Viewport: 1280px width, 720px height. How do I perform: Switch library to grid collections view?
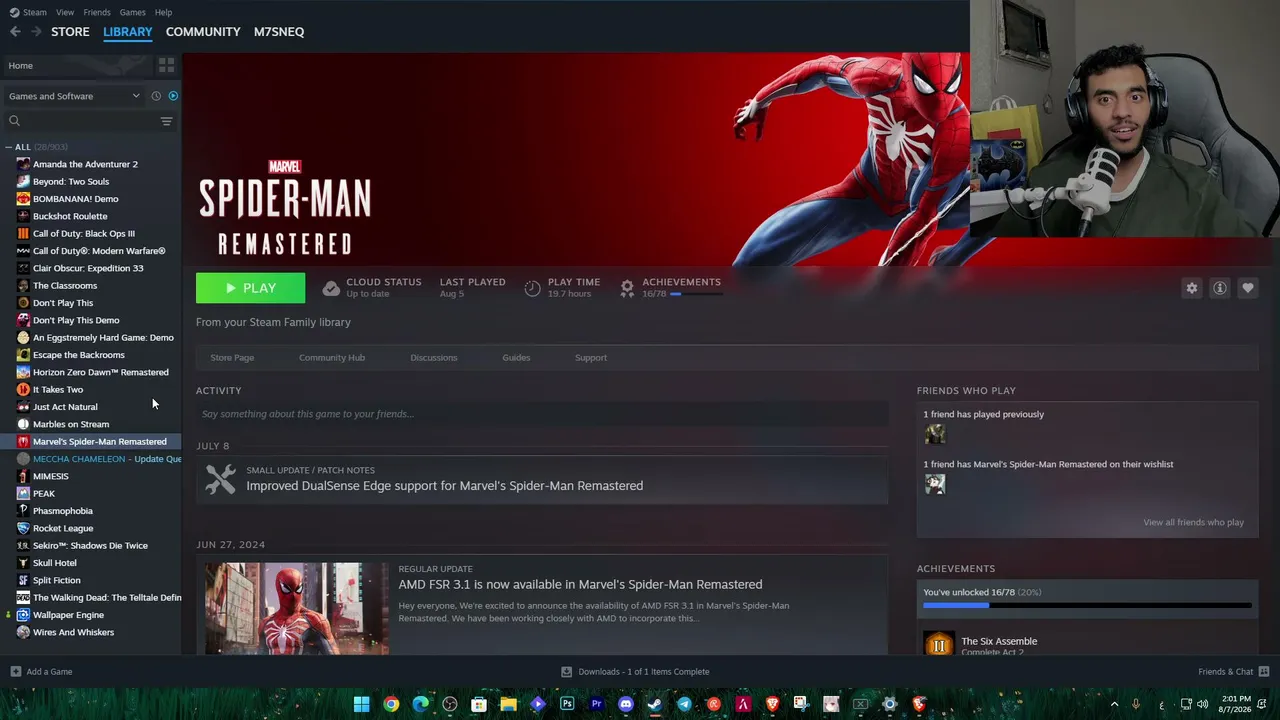166,65
